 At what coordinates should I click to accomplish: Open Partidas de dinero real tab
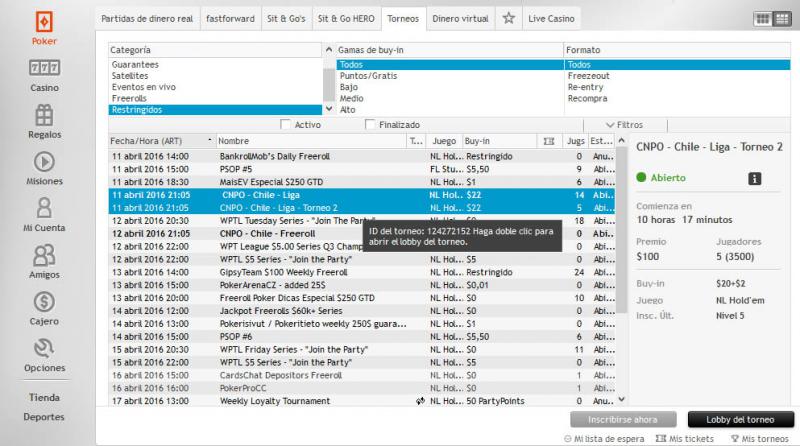pos(147,19)
